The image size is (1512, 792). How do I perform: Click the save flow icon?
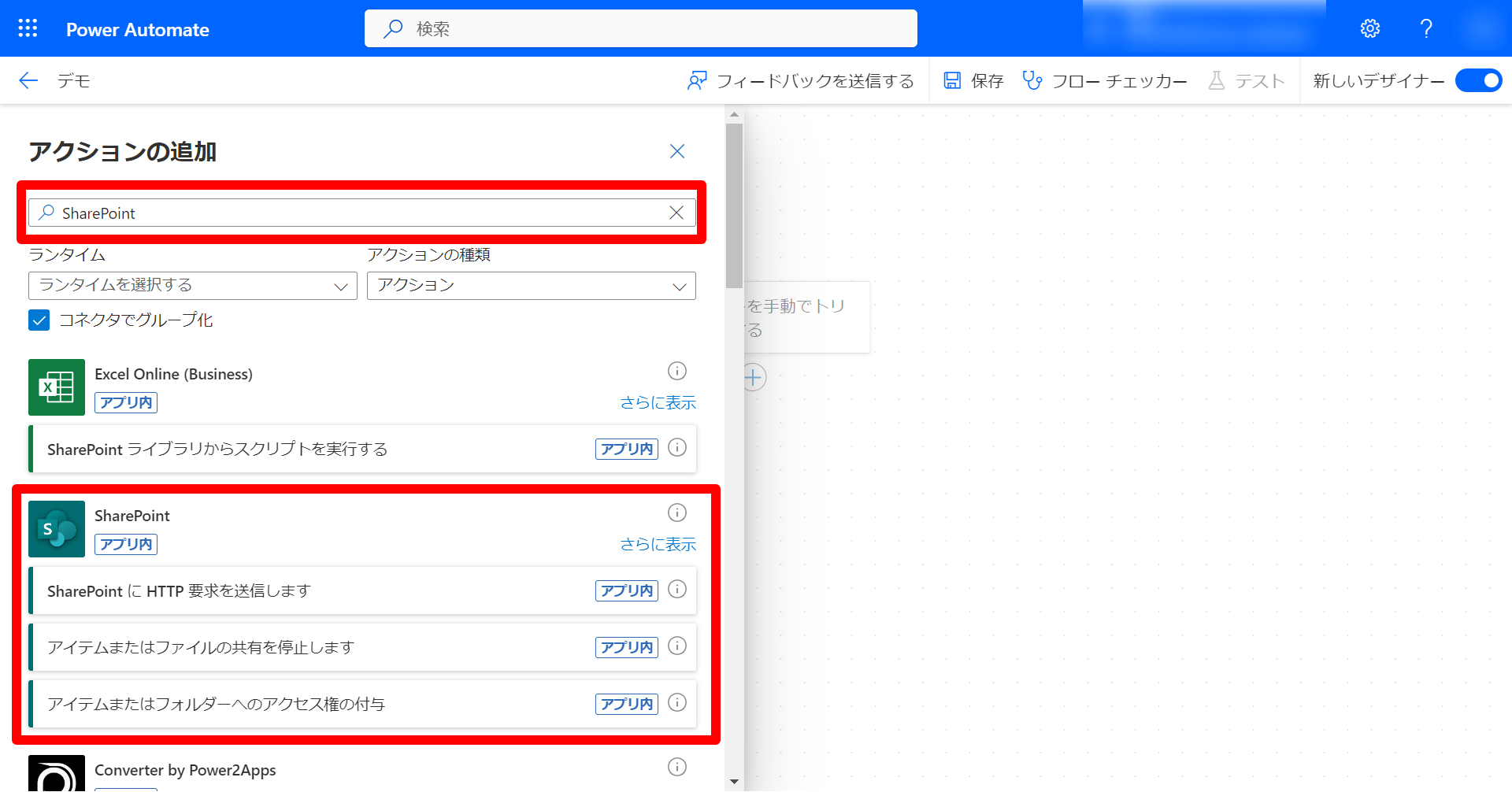tap(953, 80)
